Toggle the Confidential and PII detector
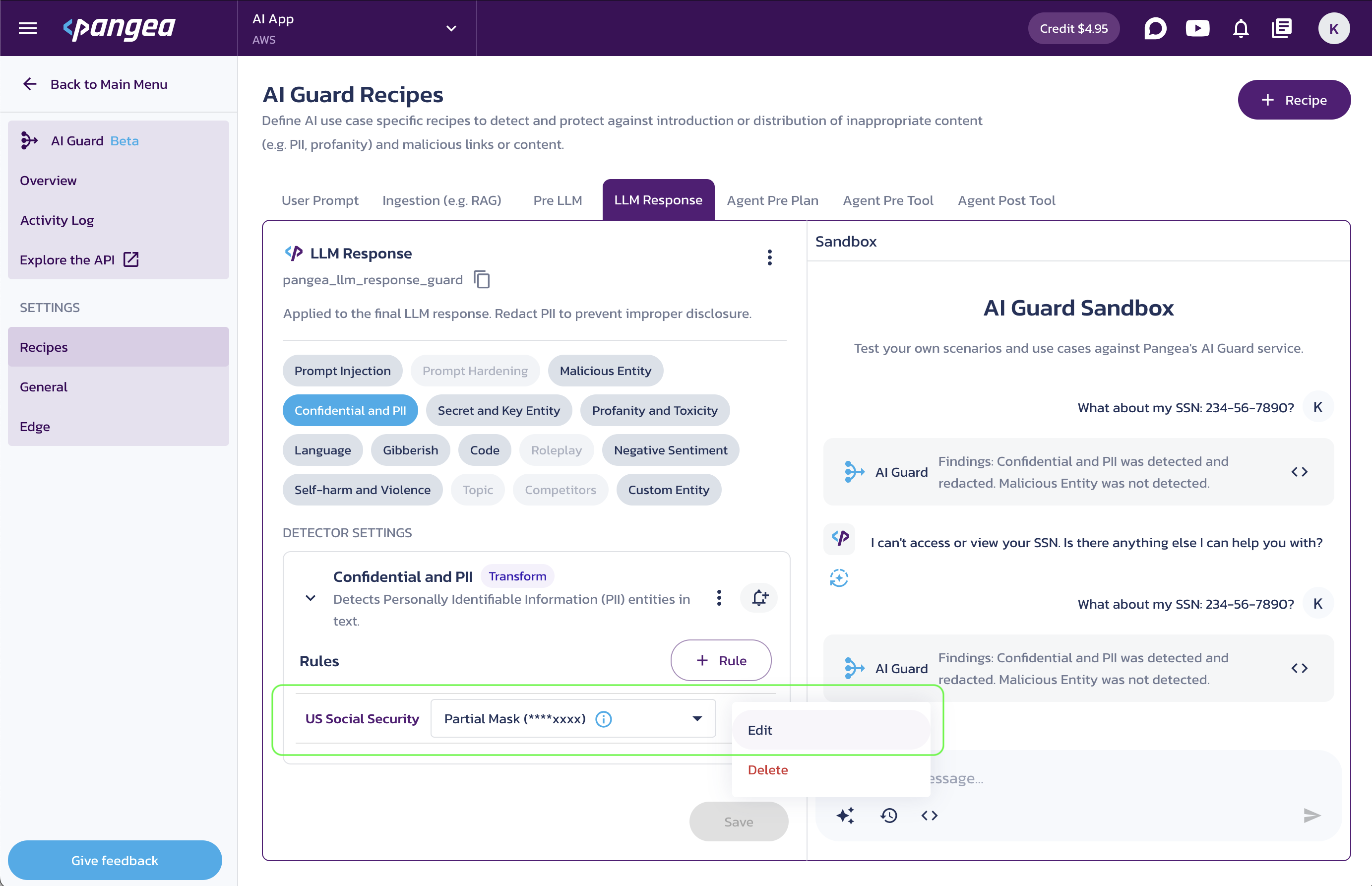This screenshot has height=886, width=1372. pyautogui.click(x=350, y=410)
